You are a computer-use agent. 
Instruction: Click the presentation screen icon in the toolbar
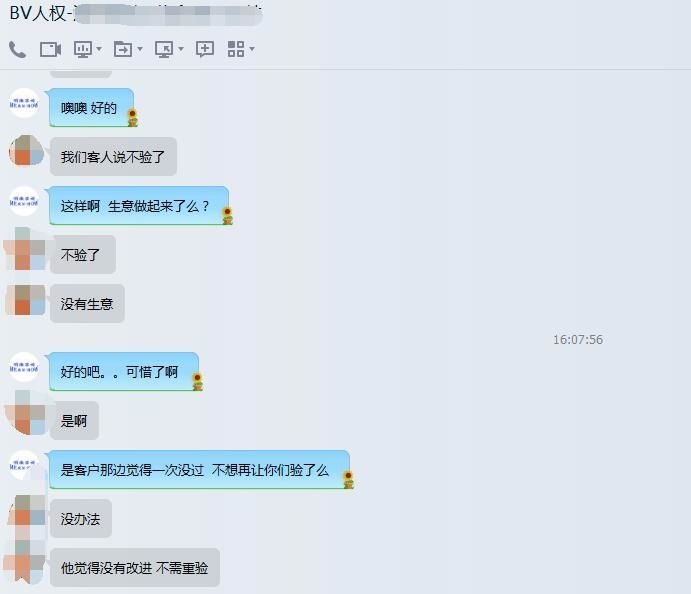(x=83, y=49)
